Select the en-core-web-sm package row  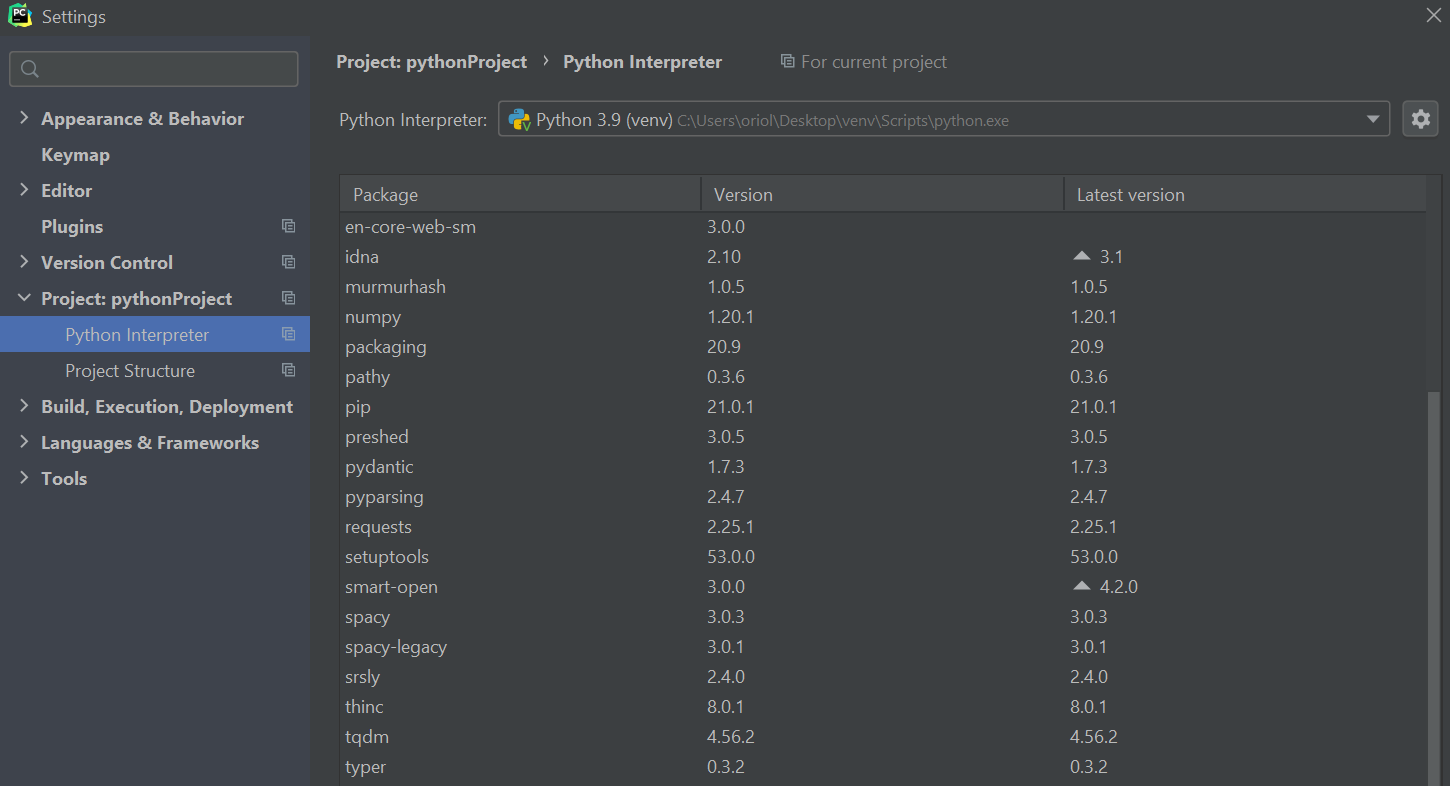coord(883,227)
